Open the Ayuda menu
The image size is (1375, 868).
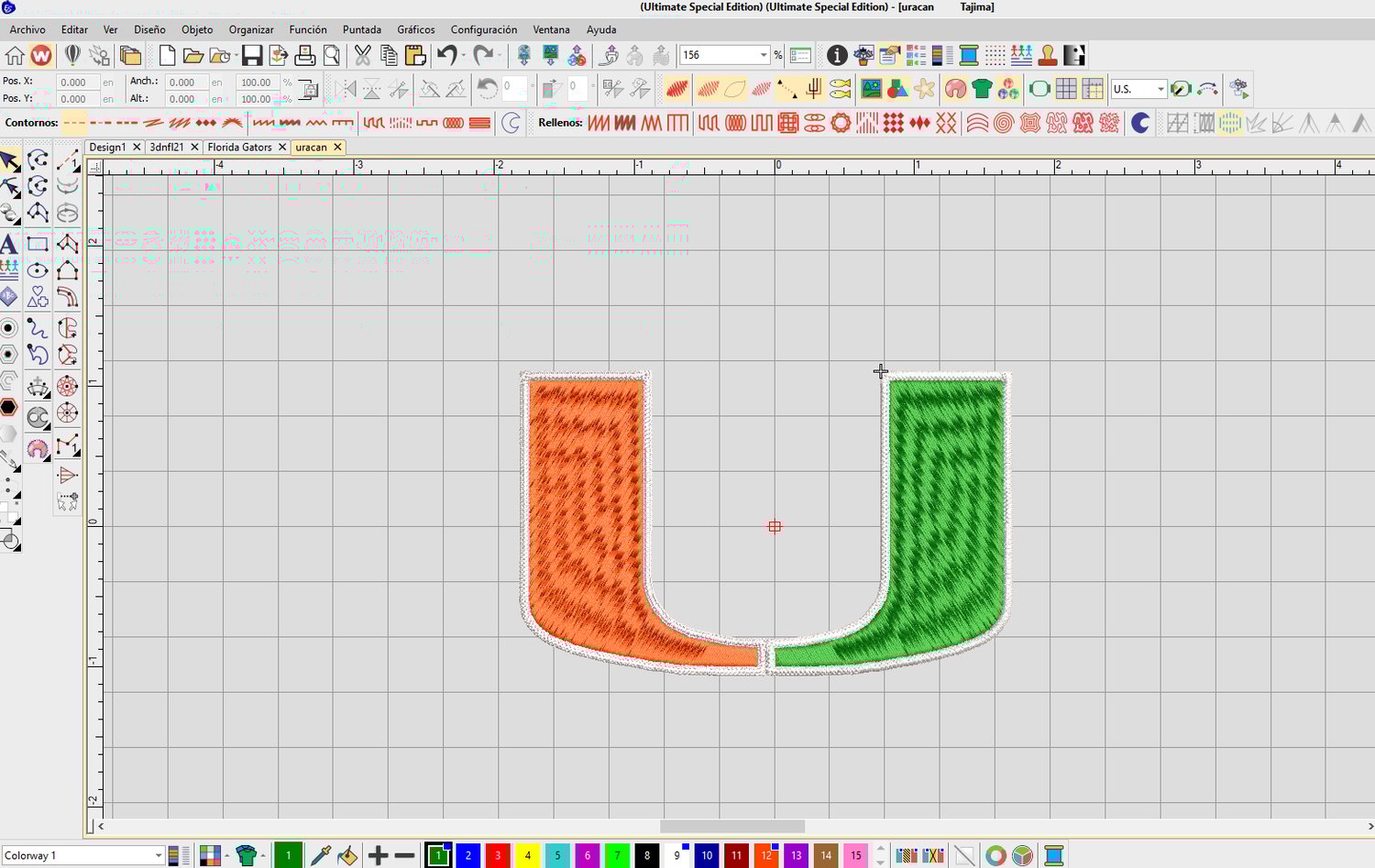(601, 29)
